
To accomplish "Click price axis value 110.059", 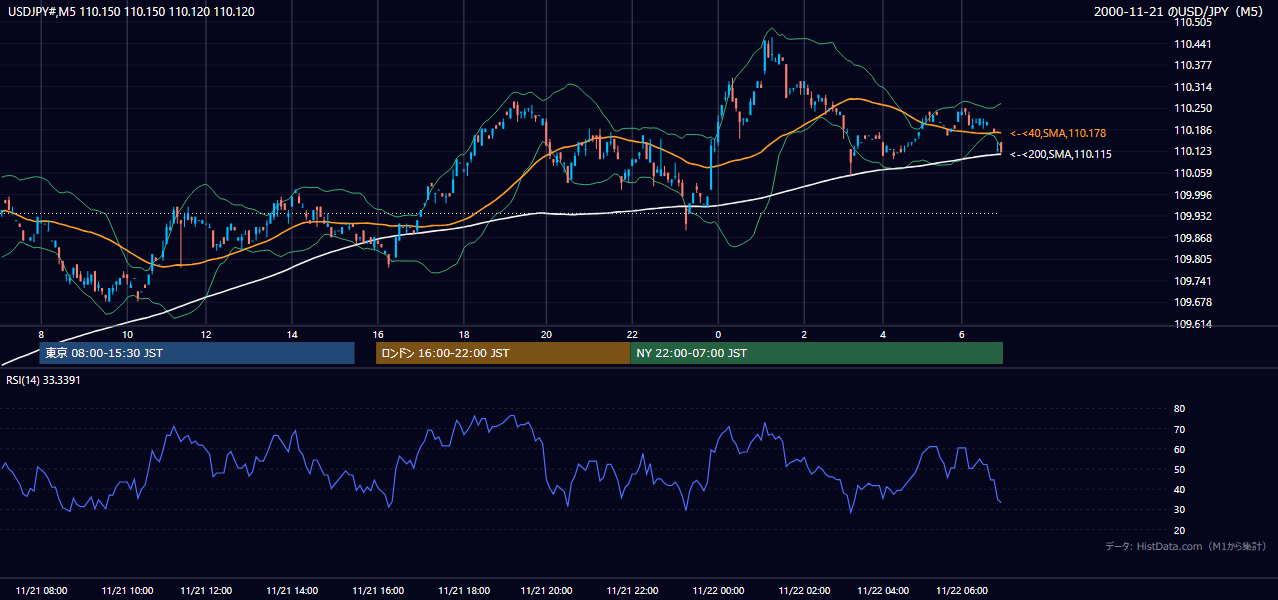I will coord(1193,173).
